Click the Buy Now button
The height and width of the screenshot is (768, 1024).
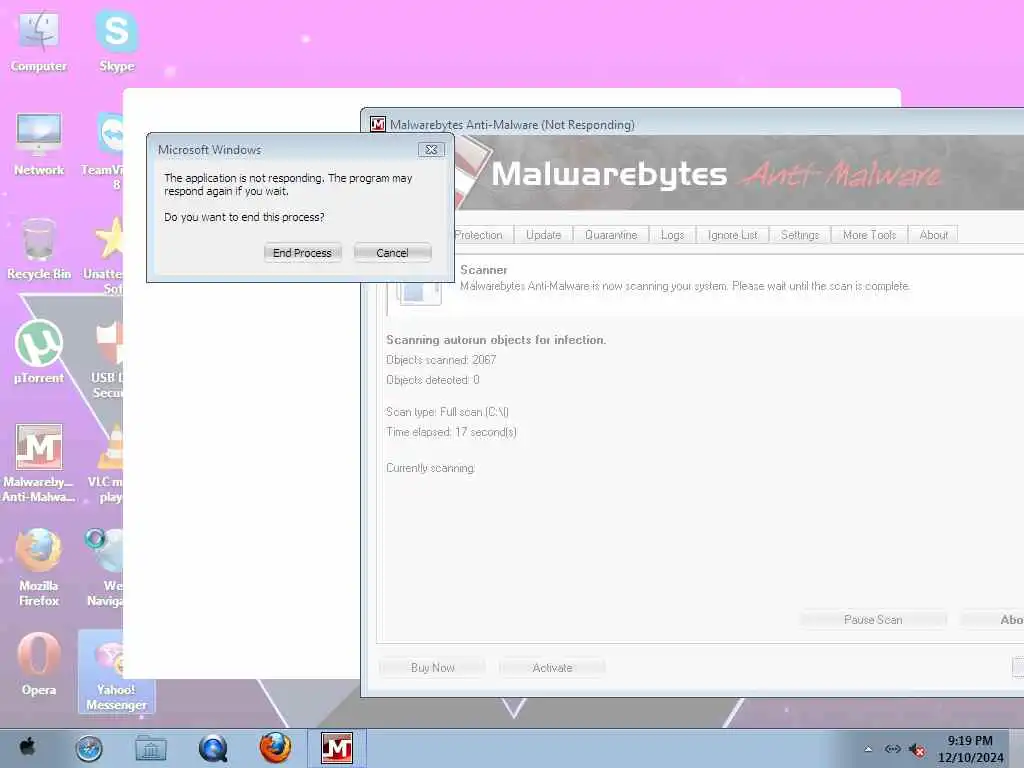432,667
